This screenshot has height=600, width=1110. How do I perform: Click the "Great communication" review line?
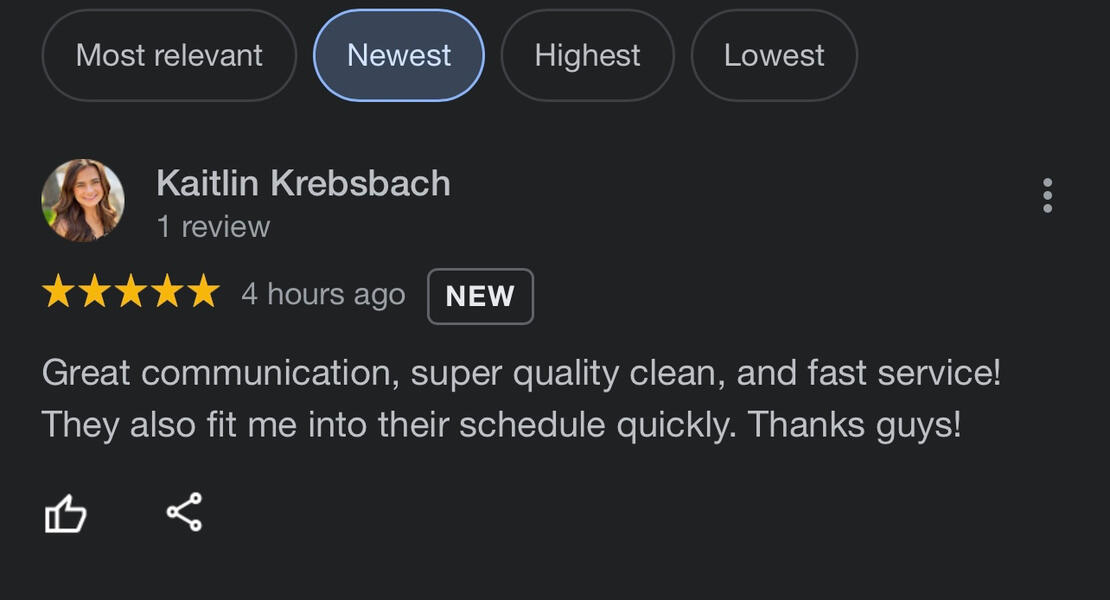520,374
